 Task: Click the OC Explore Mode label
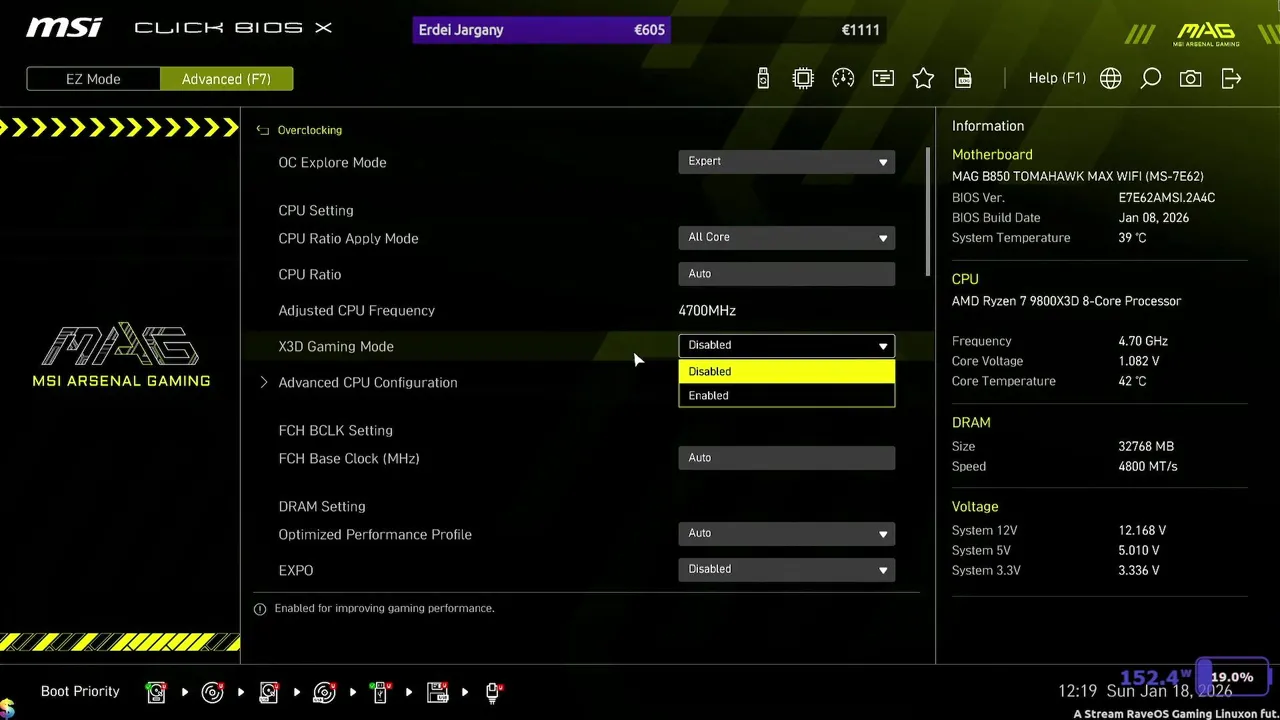coord(332,162)
